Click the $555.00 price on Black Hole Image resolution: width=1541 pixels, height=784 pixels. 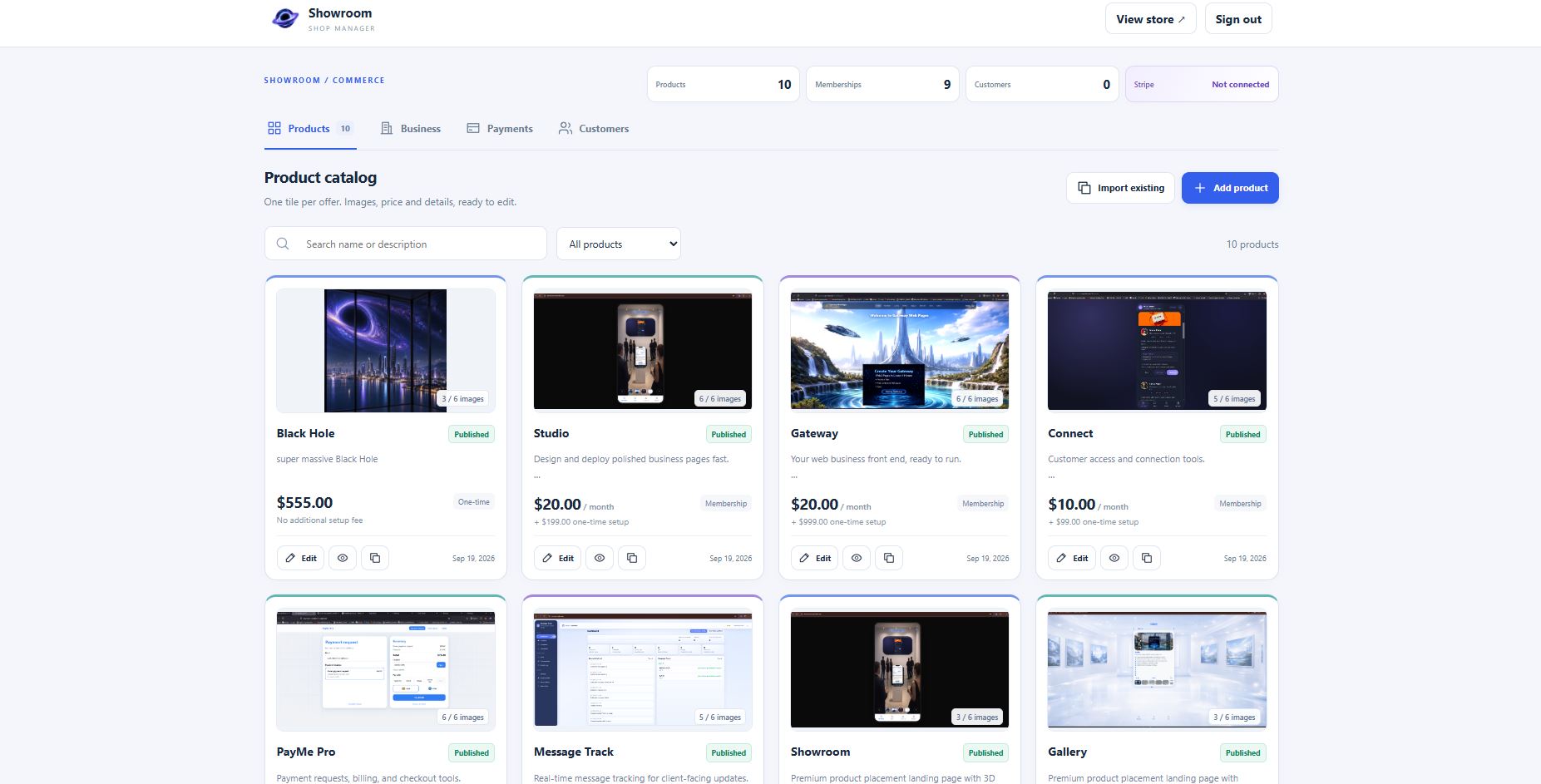point(304,502)
